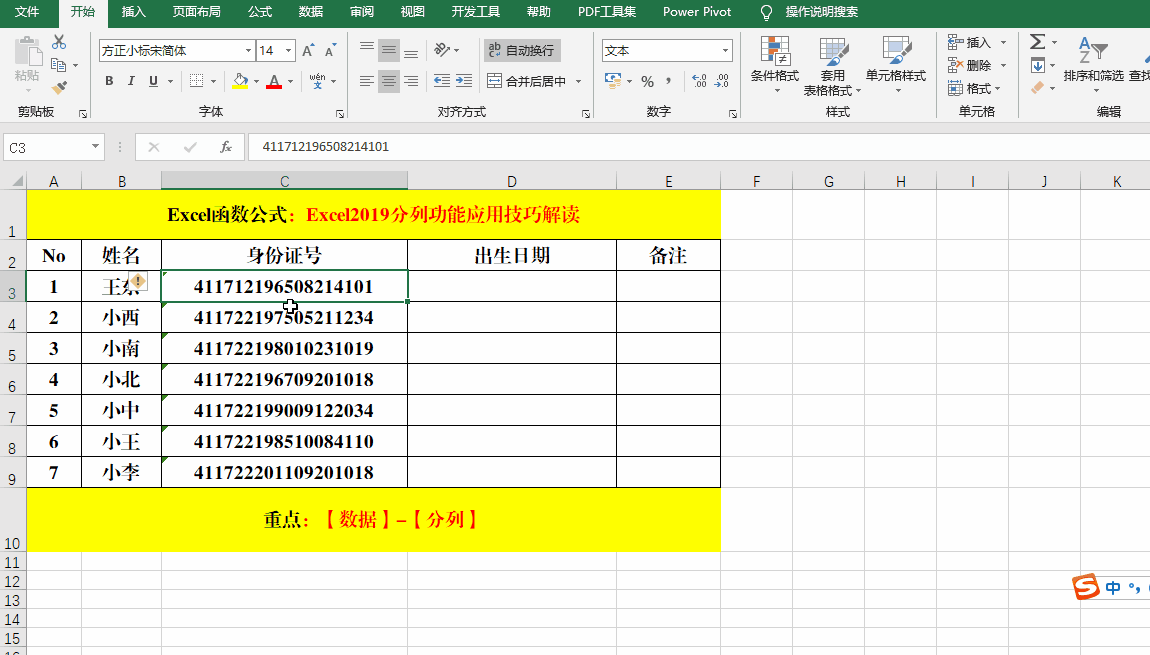Click the borders icon
The image size is (1150, 655).
[x=196, y=81]
